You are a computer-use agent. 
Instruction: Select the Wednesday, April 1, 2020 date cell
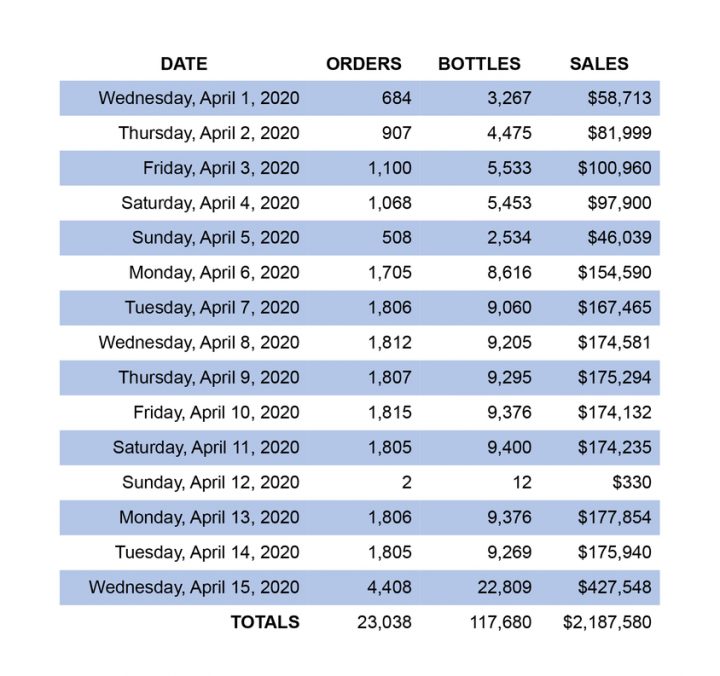point(199,98)
